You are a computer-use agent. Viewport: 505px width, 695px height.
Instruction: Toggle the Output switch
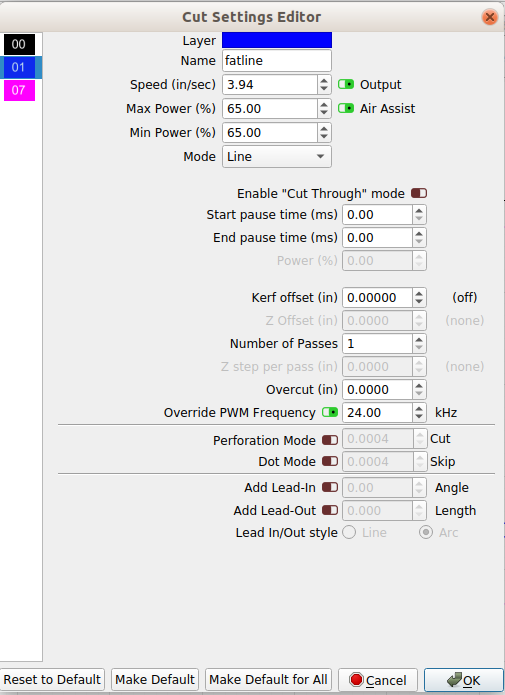[346, 84]
